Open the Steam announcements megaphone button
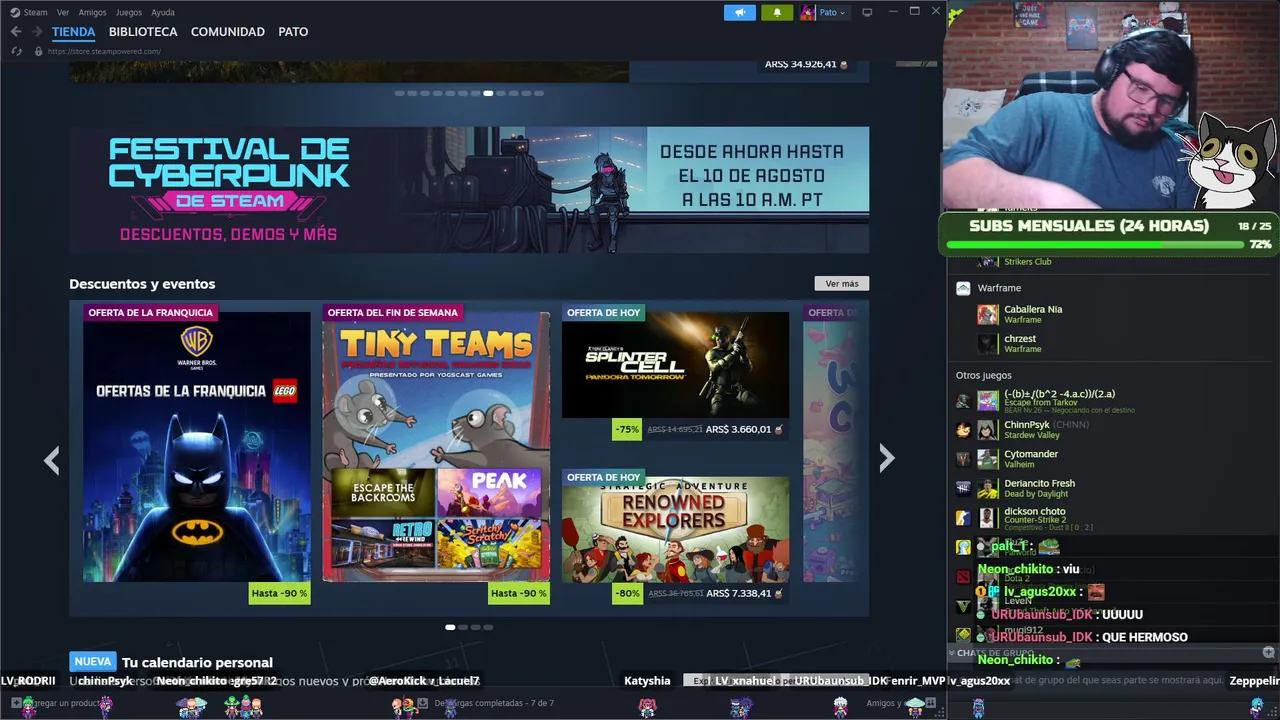 [740, 12]
